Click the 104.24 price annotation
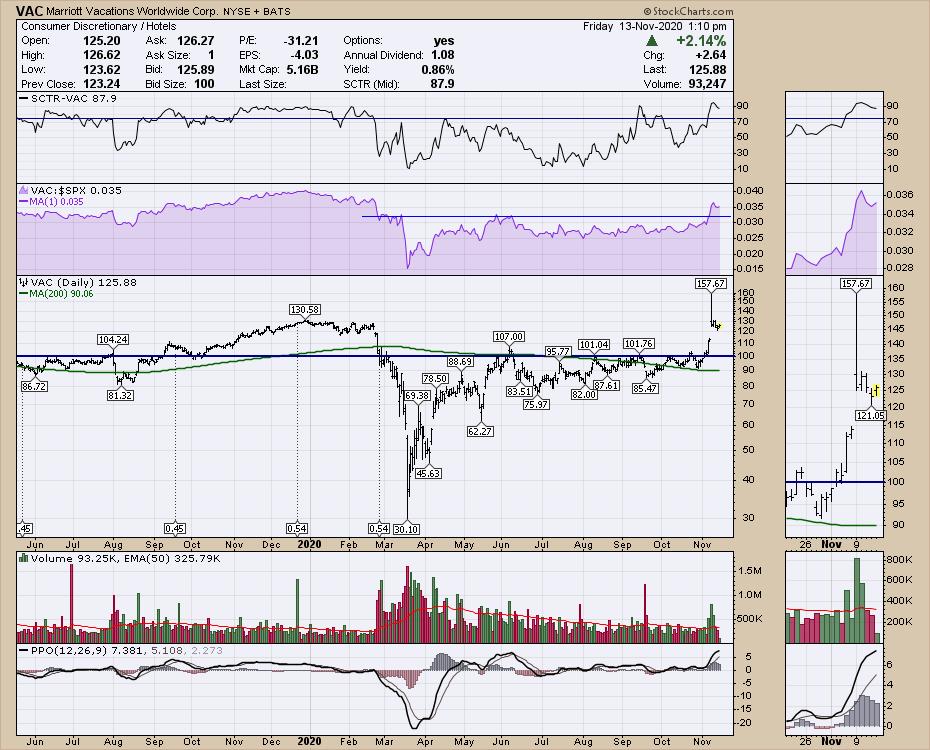This screenshot has height=750, width=930. [112, 340]
